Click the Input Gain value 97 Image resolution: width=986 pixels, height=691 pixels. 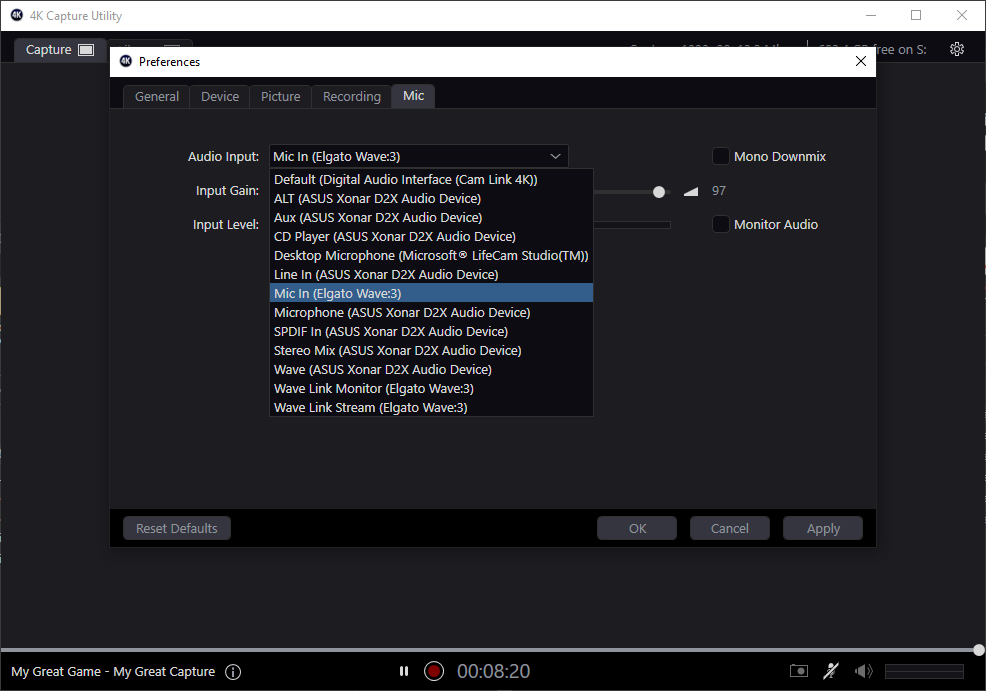[719, 191]
